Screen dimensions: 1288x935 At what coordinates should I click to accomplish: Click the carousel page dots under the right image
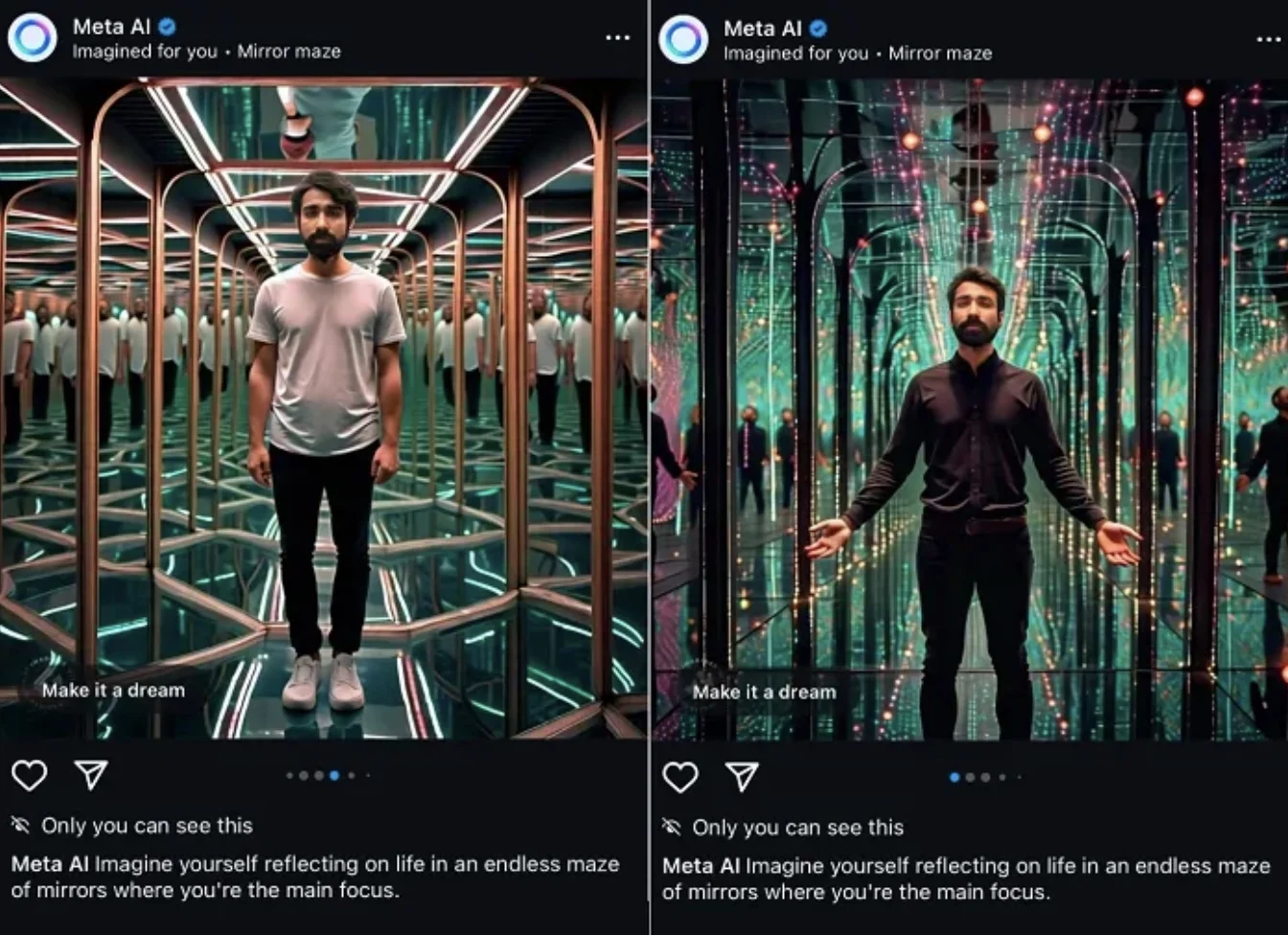pos(985,778)
